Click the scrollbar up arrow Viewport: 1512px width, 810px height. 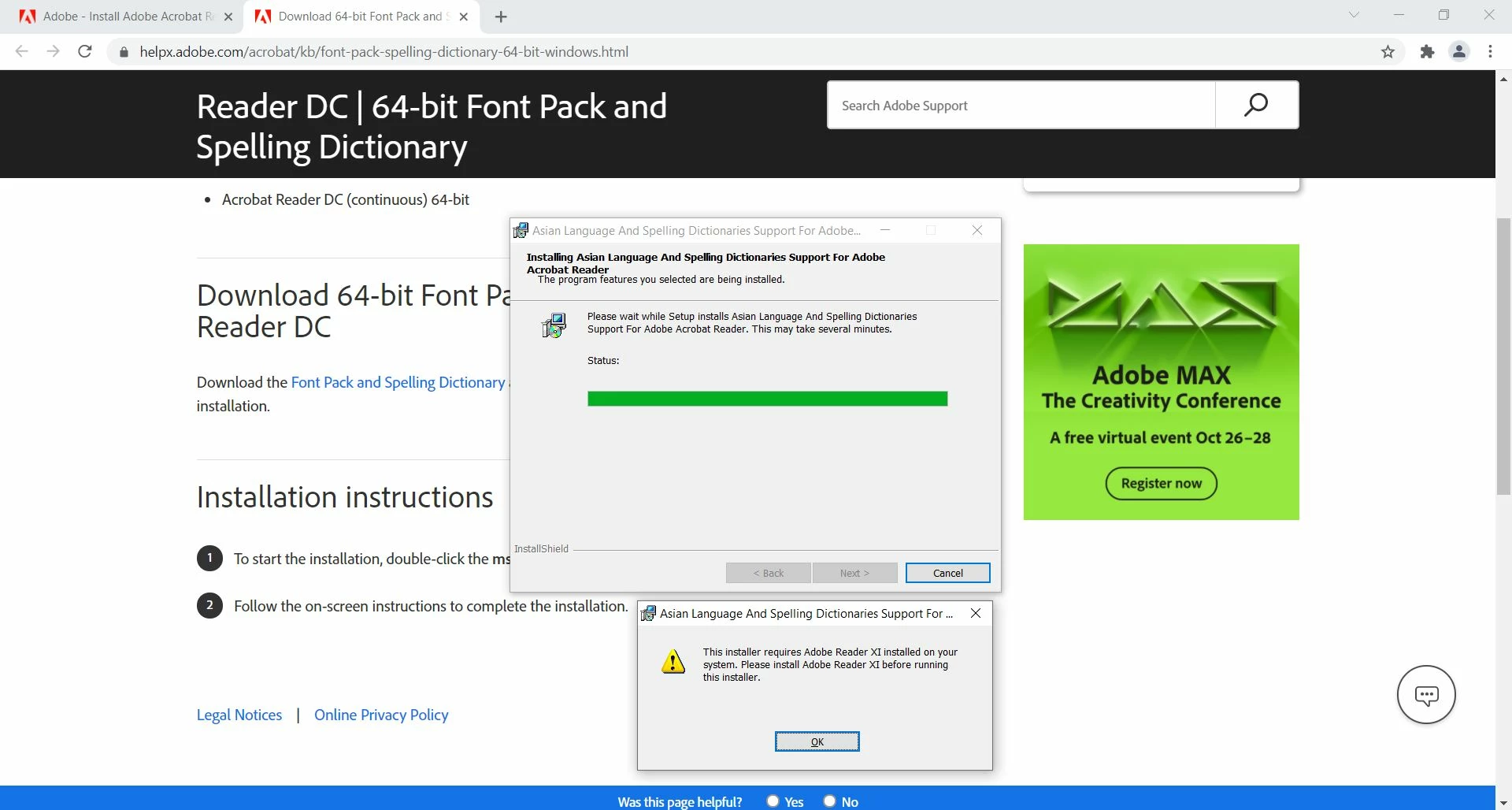1503,79
